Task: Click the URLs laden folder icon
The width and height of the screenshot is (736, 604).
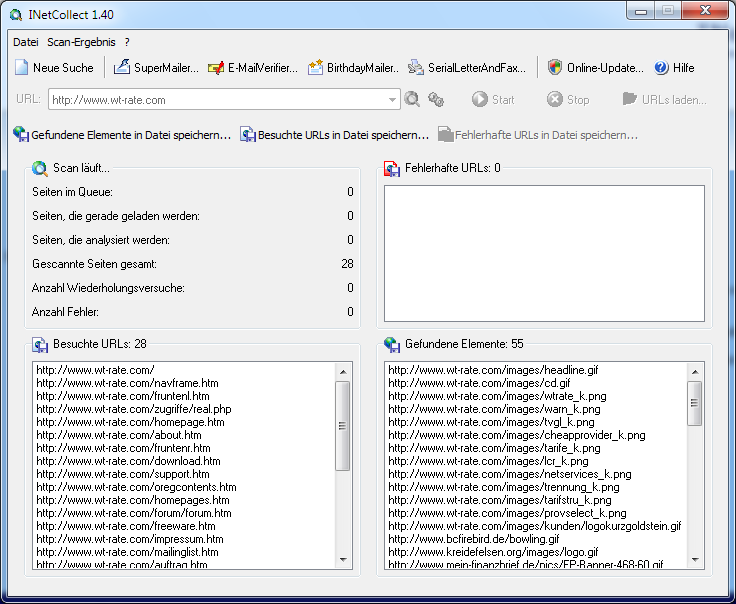Action: pos(630,99)
